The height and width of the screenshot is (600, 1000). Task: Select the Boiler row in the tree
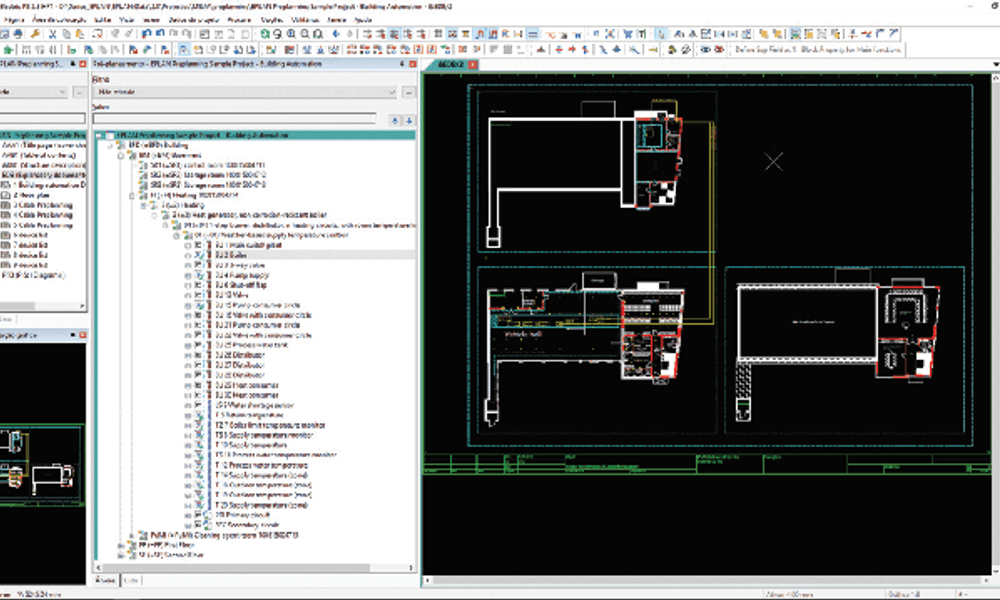coord(231,255)
